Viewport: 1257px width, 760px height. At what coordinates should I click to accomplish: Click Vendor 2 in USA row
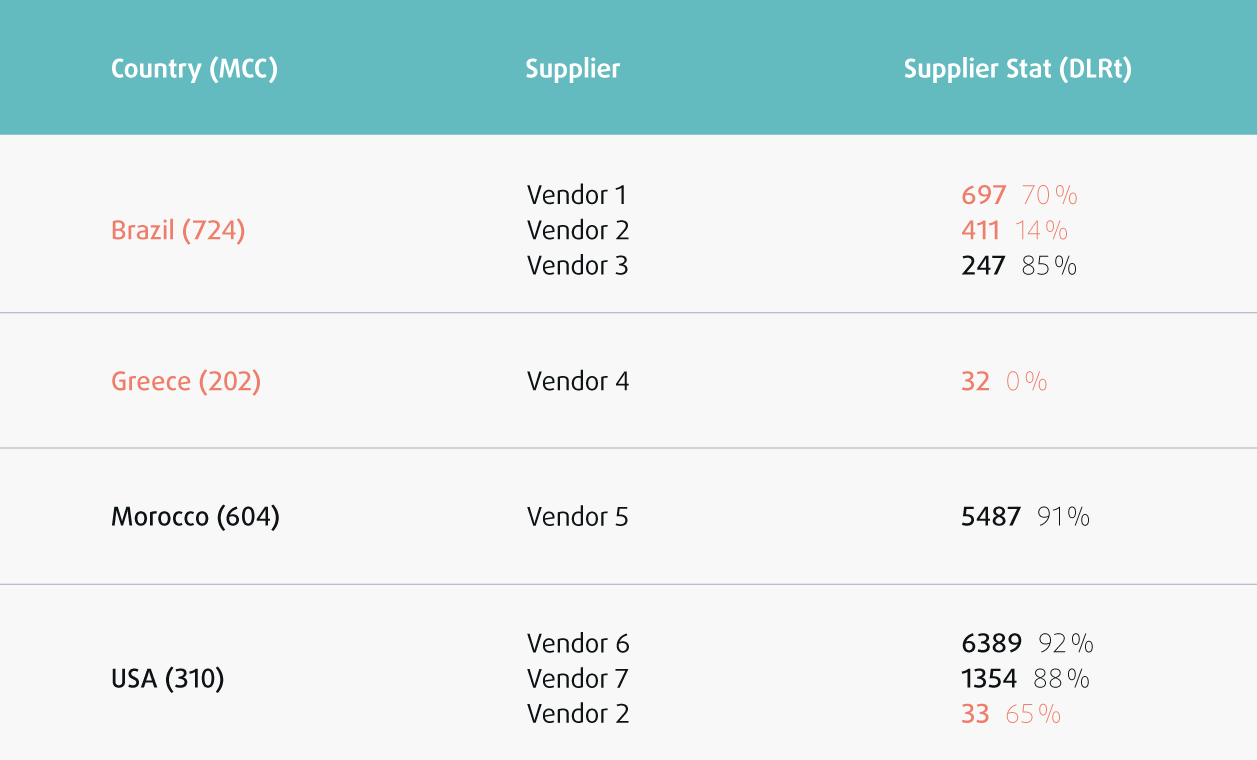pyautogui.click(x=578, y=714)
